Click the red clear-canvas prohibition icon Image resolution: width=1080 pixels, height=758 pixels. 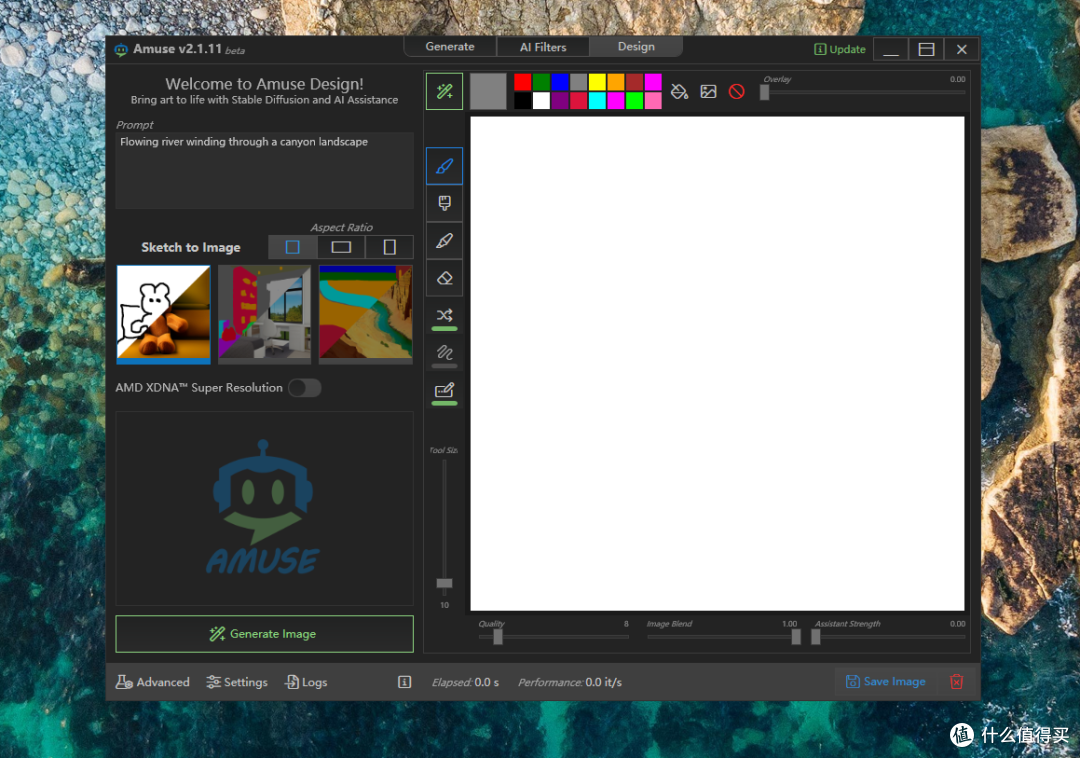click(x=737, y=91)
